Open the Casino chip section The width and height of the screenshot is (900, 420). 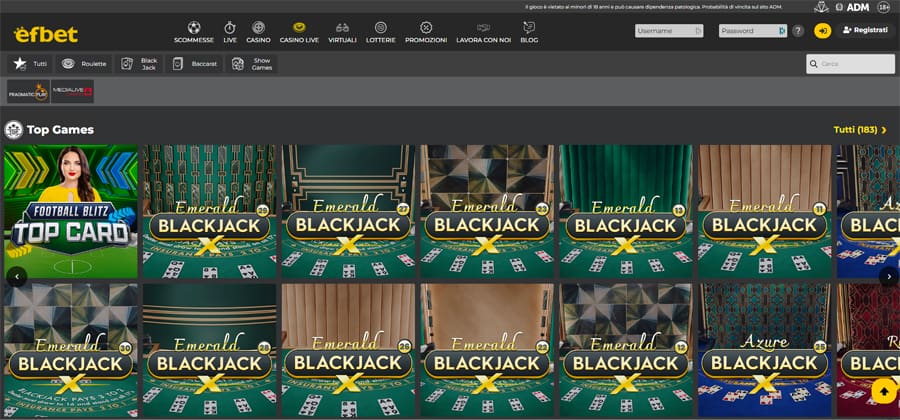[x=258, y=32]
